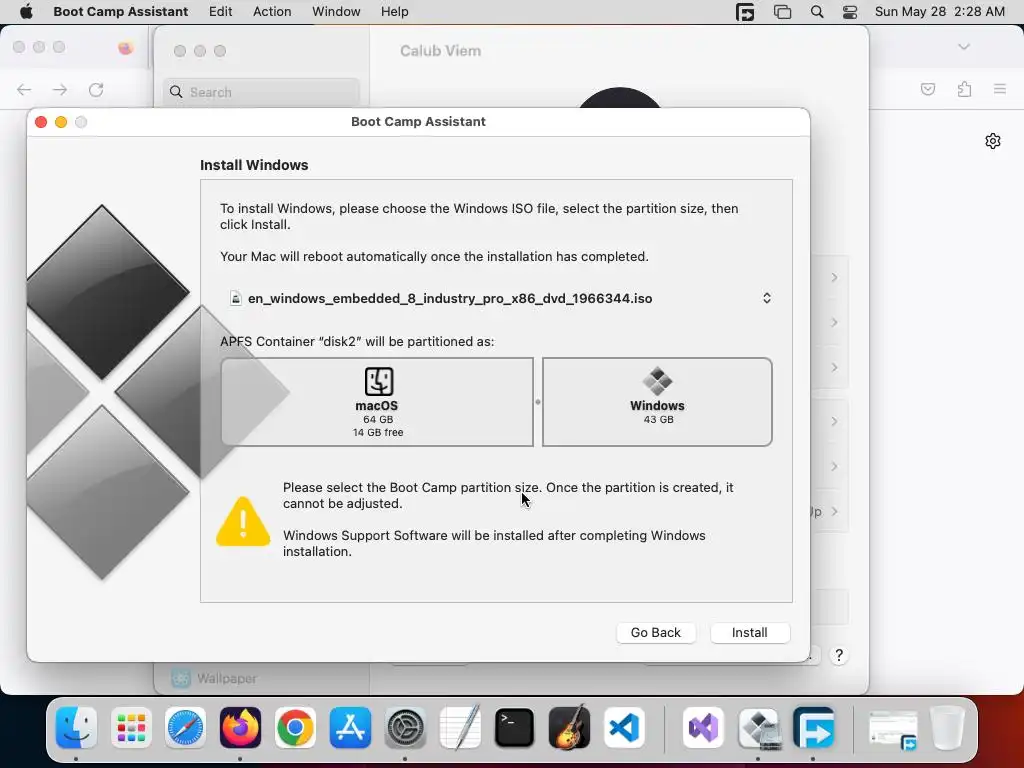Viewport: 1024px width, 768px height.
Task: Open Firefox hamburger menu
Action: [1000, 89]
